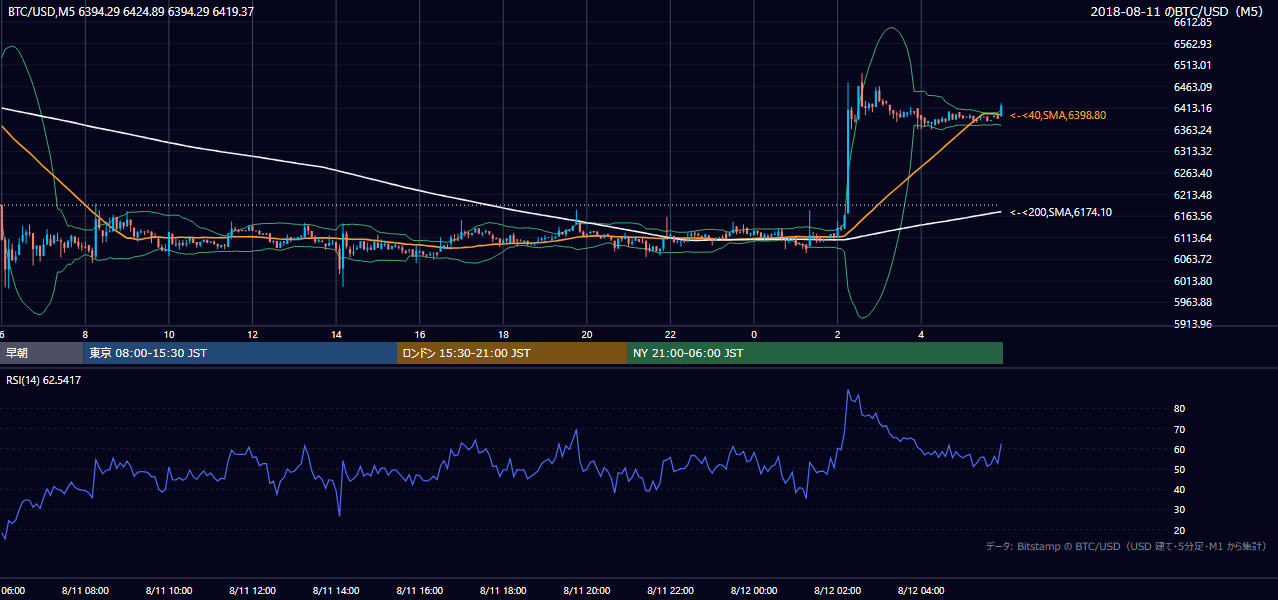This screenshot has height=600, width=1278.
Task: Click RSI axis level 80
Action: pyautogui.click(x=1180, y=409)
